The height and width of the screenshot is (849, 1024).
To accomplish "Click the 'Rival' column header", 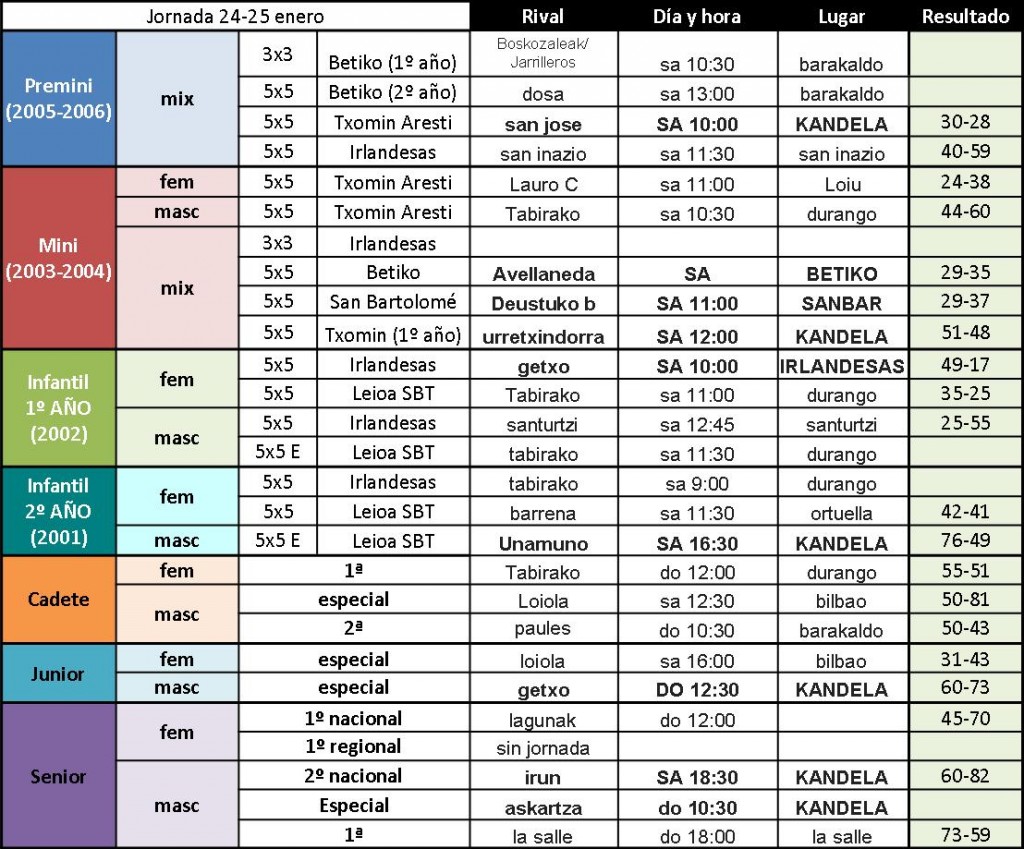I will point(543,16).
